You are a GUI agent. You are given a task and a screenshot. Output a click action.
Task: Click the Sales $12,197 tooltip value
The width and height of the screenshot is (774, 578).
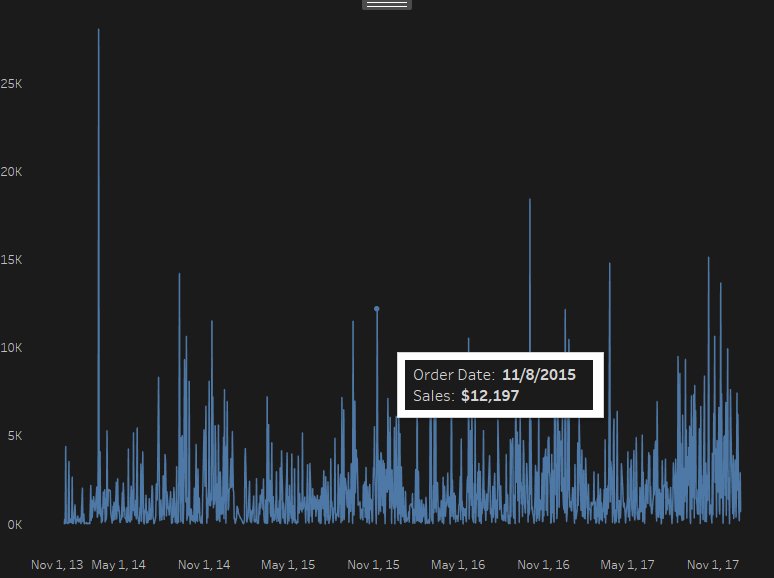click(490, 396)
